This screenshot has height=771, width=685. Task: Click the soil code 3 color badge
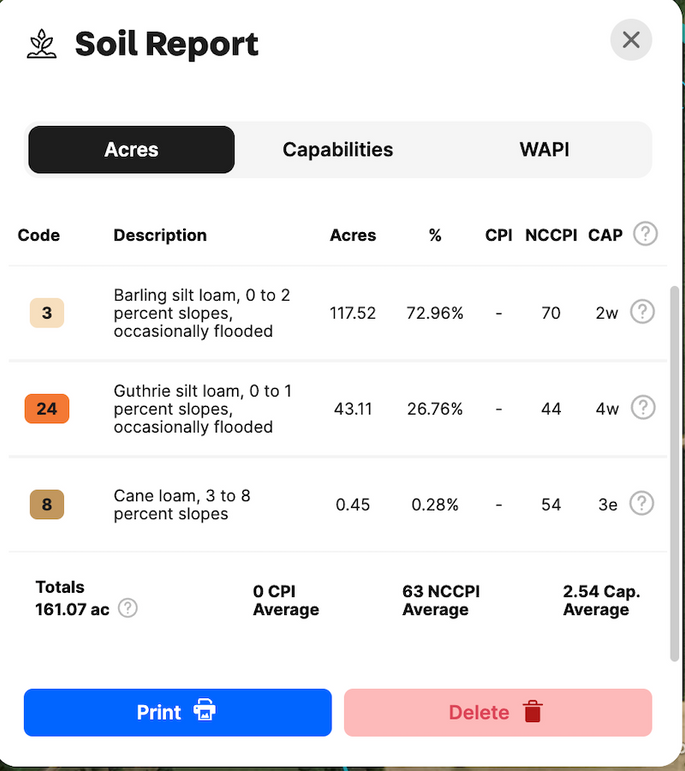pos(47,313)
